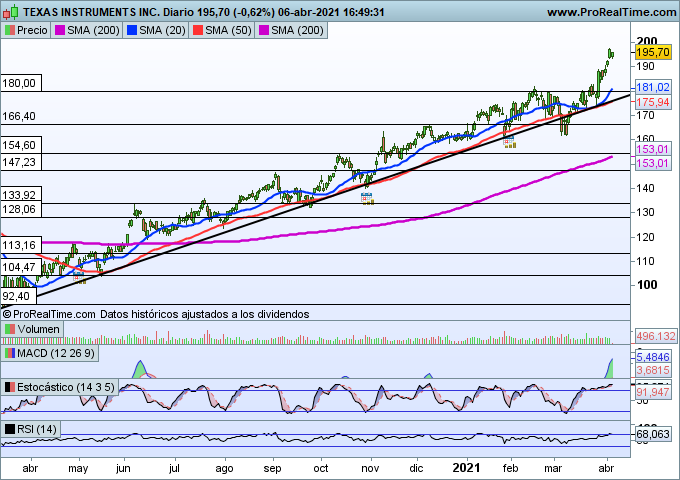Click the earnings calendar icon near November
Screen dimensions: 680x480
(367, 199)
